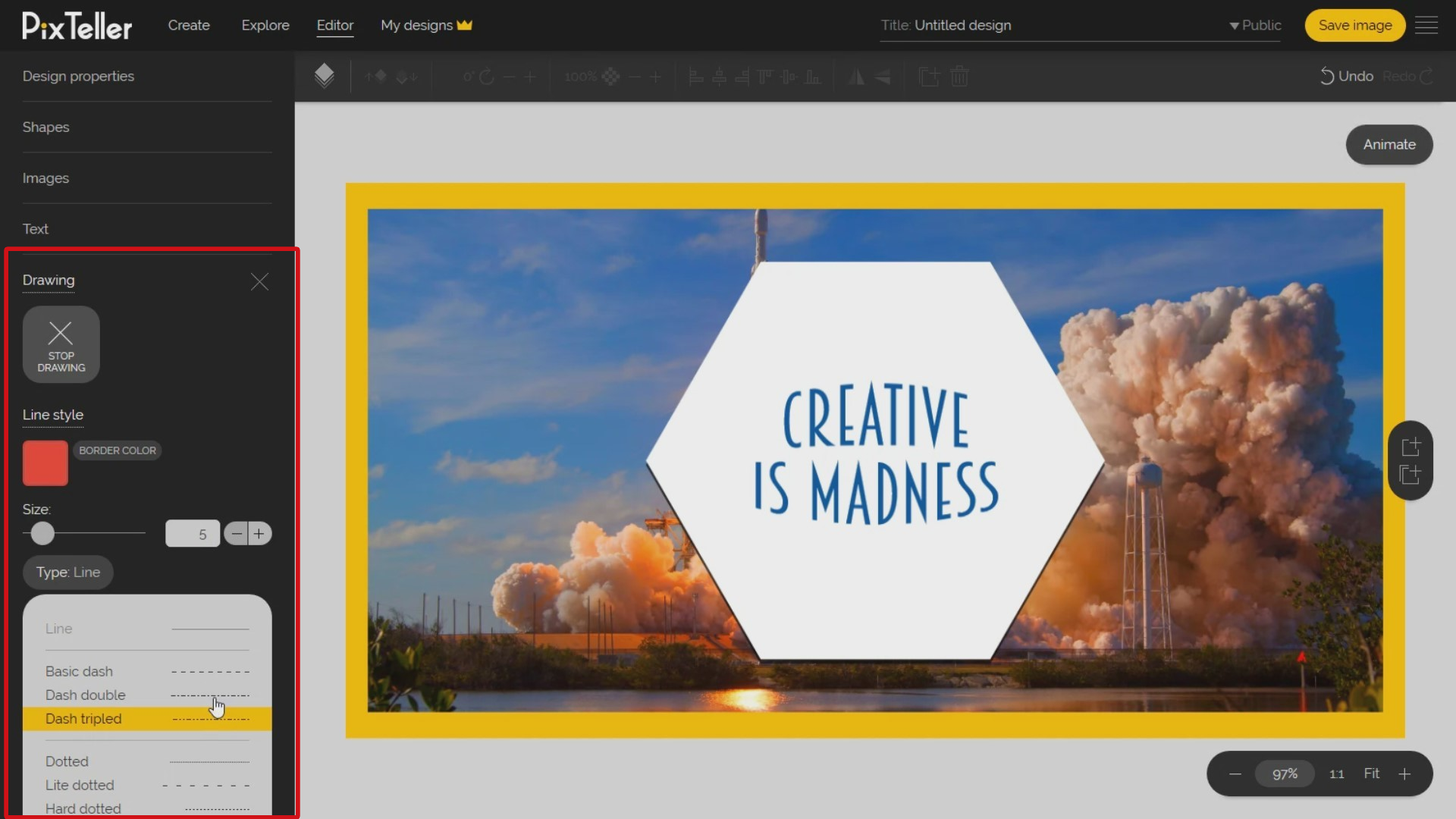Click the Stop Drawing button
The width and height of the screenshot is (1456, 819).
60,344
